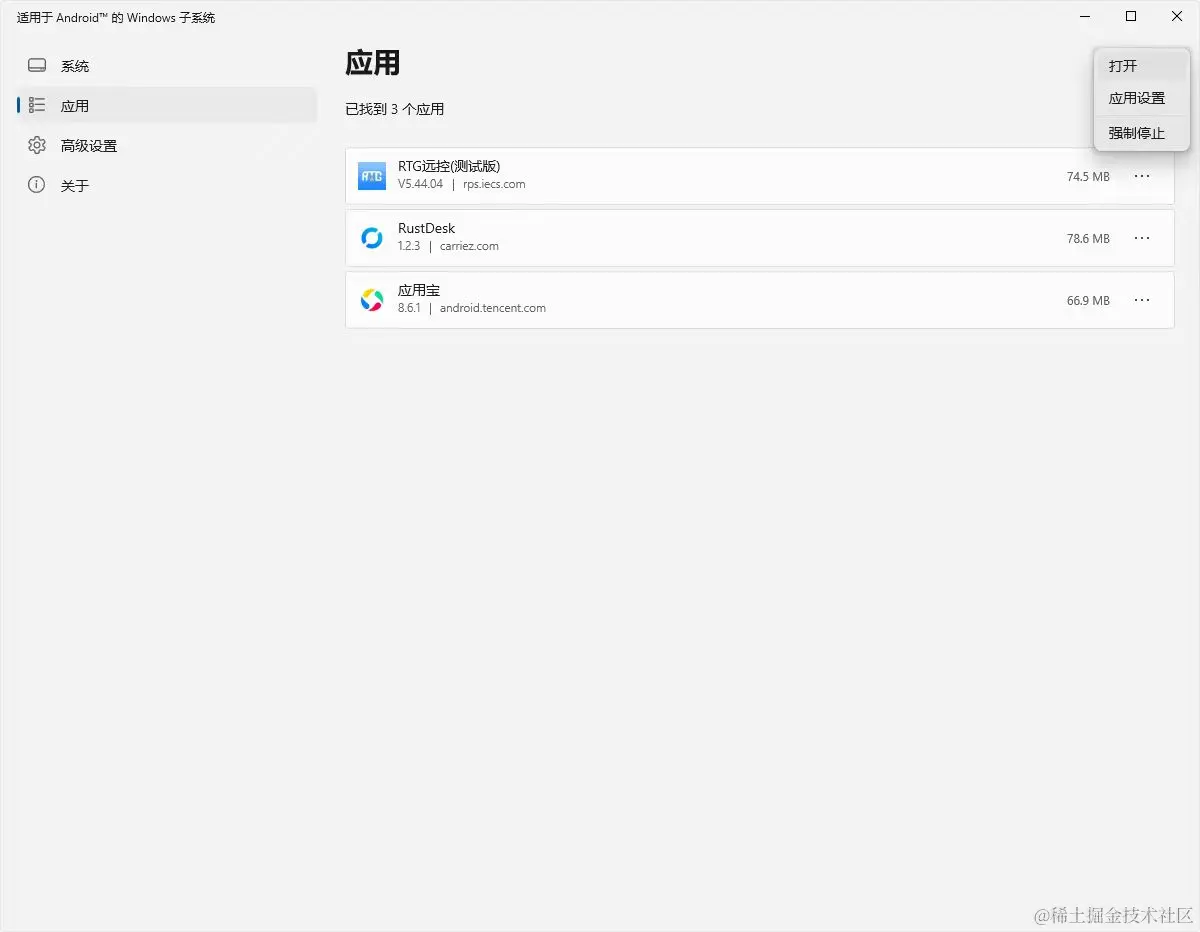
Task: Select the 应用 sidebar item
Action: click(167, 106)
